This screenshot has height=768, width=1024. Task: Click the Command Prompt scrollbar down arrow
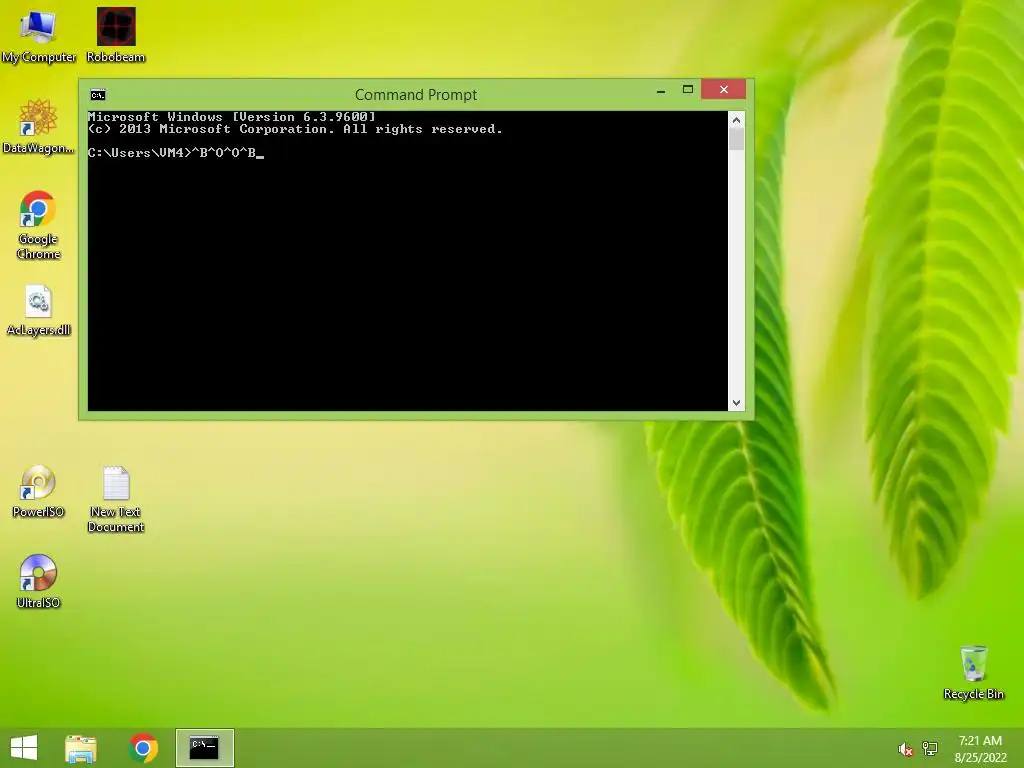coord(737,403)
